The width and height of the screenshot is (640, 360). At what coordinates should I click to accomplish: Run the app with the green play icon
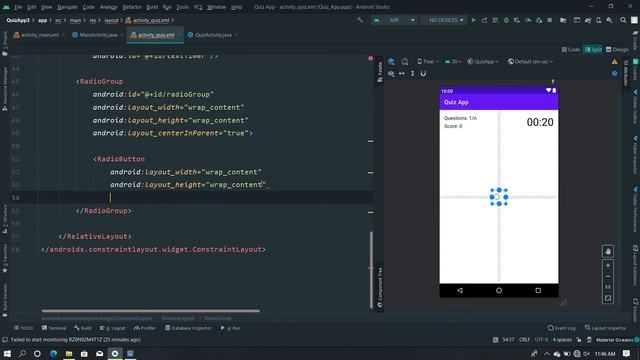pos(473,20)
